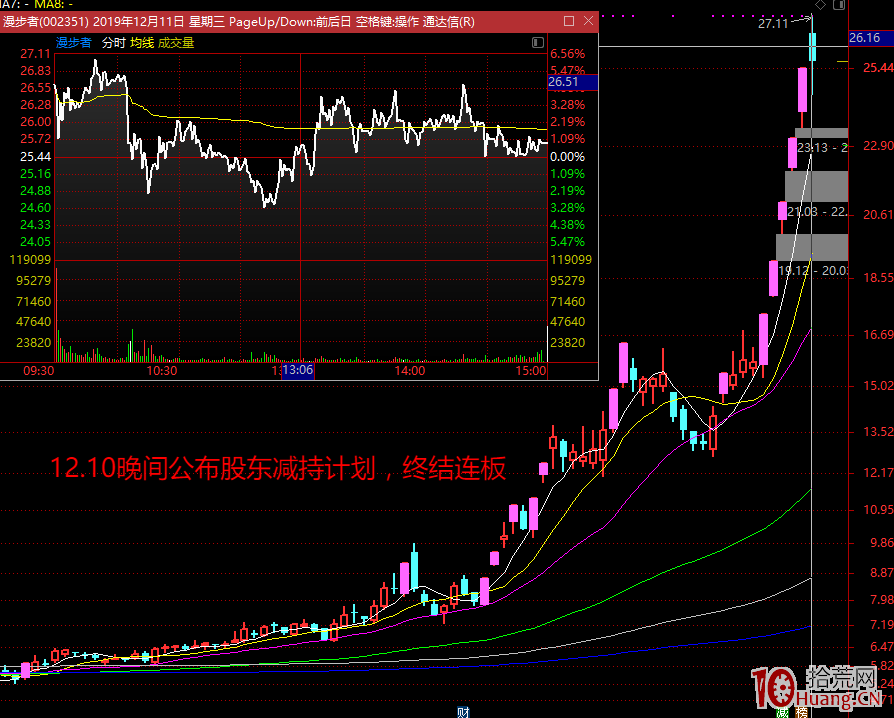This screenshot has width=894, height=718.
Task: Open the green 减 shareholder-reduction marker
Action: [x=783, y=712]
